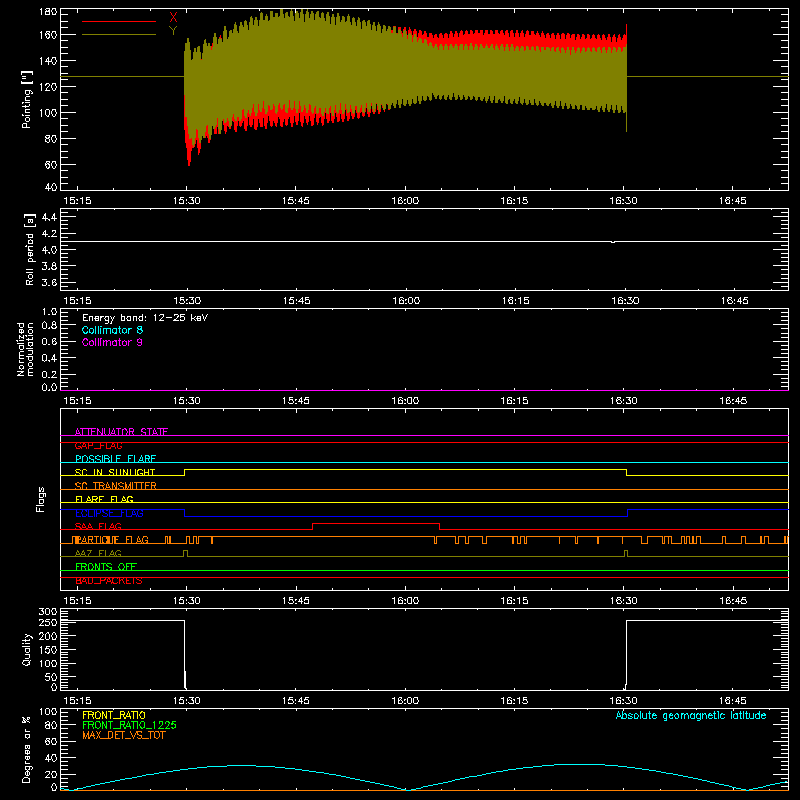Image resolution: width=800 pixels, height=800 pixels.
Task: Click the SC_IN_SUNLIGHT flag label
Action: pyautogui.click(x=115, y=472)
